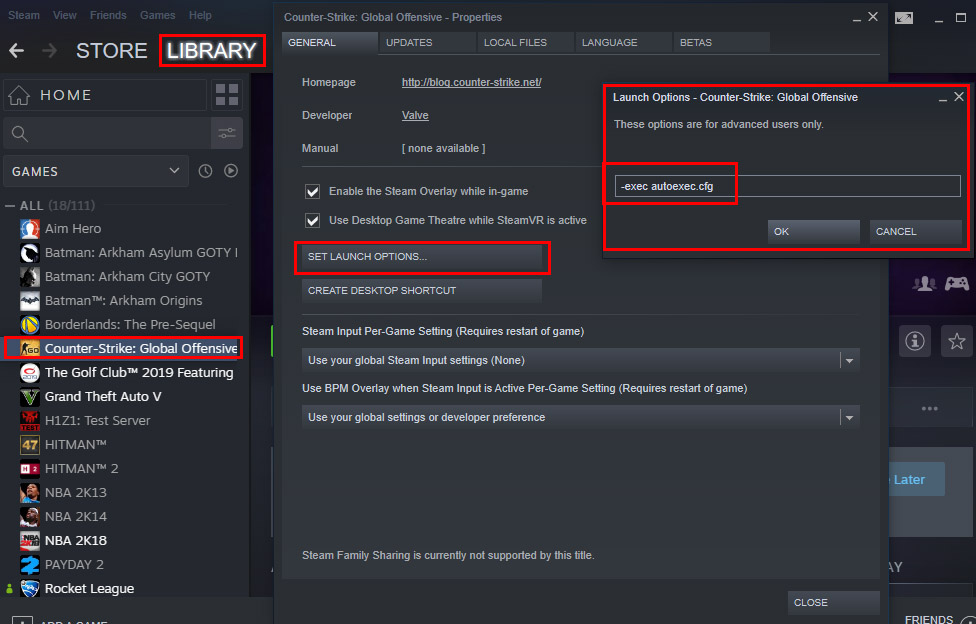
Task: Show ready-to-play games icon
Action: coord(231,171)
